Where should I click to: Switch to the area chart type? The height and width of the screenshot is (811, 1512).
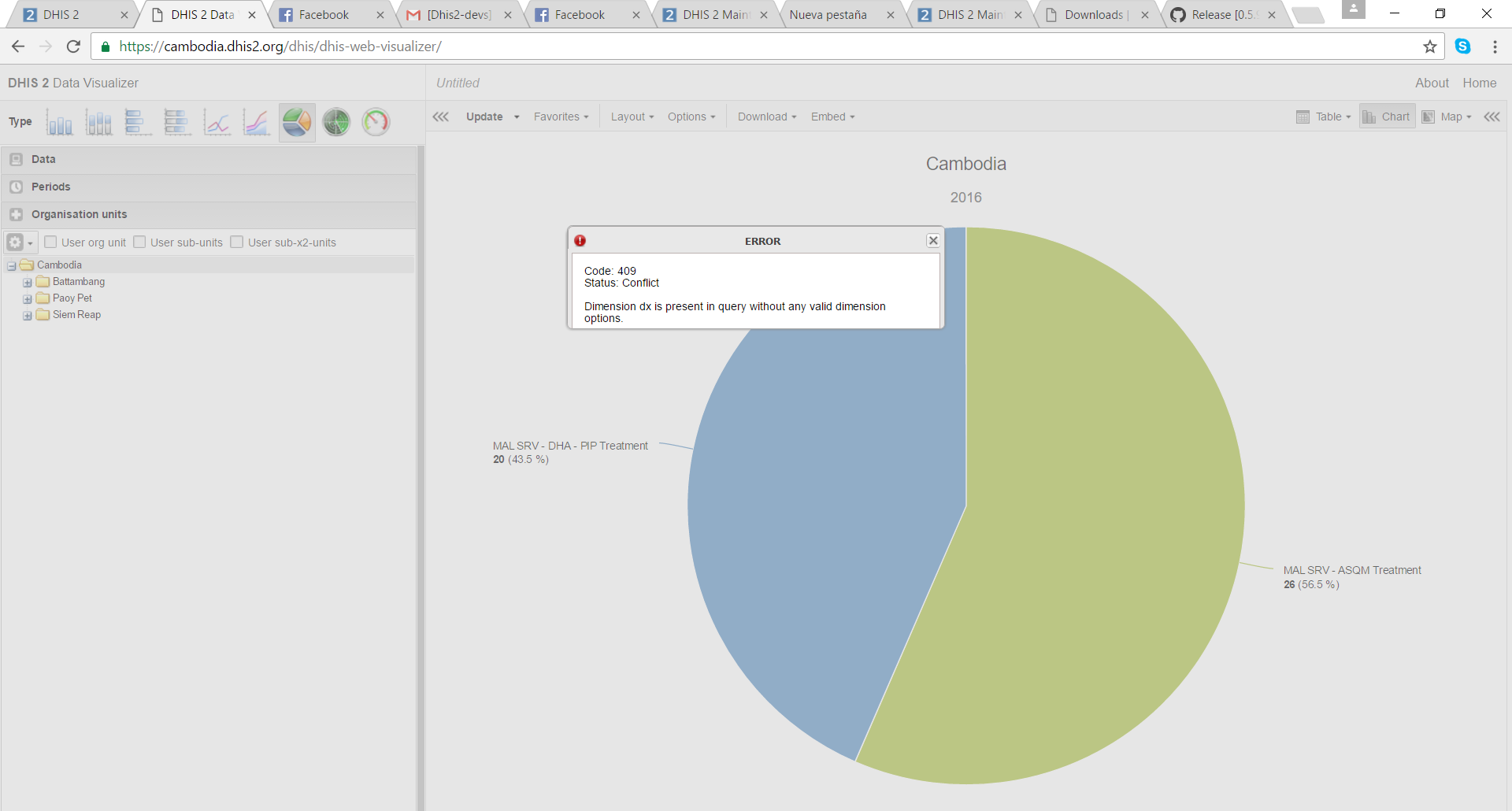tap(257, 123)
